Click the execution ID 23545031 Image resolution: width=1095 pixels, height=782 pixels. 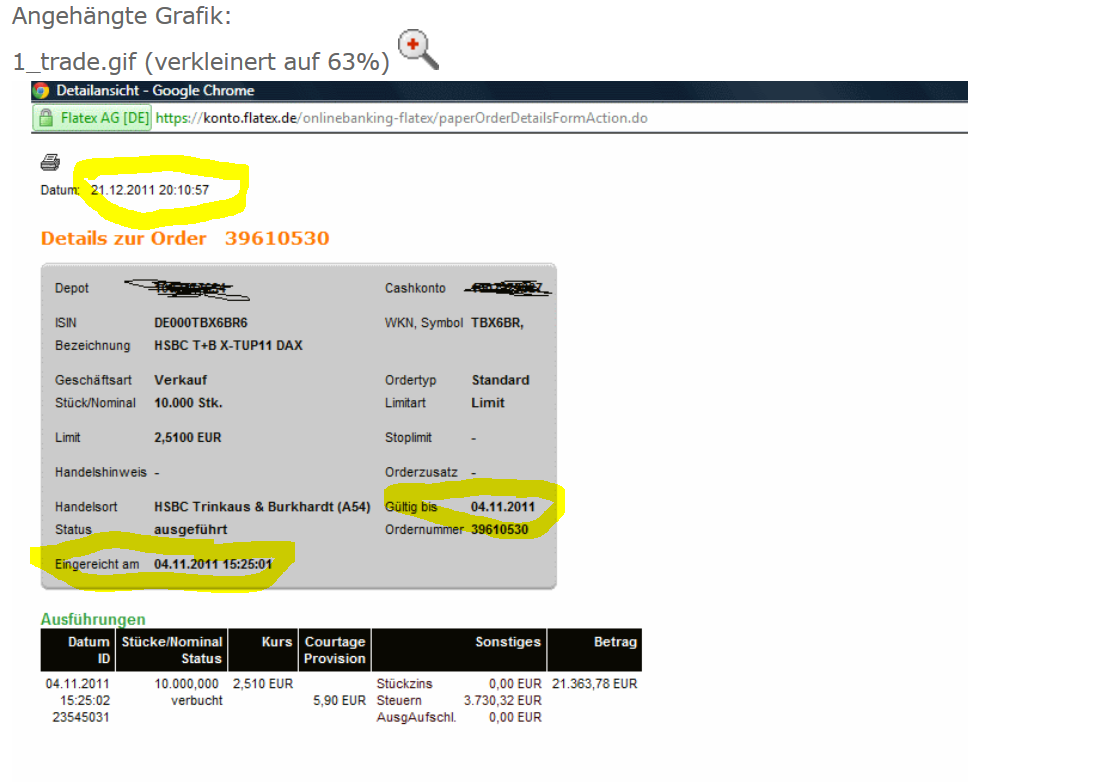pos(81,717)
